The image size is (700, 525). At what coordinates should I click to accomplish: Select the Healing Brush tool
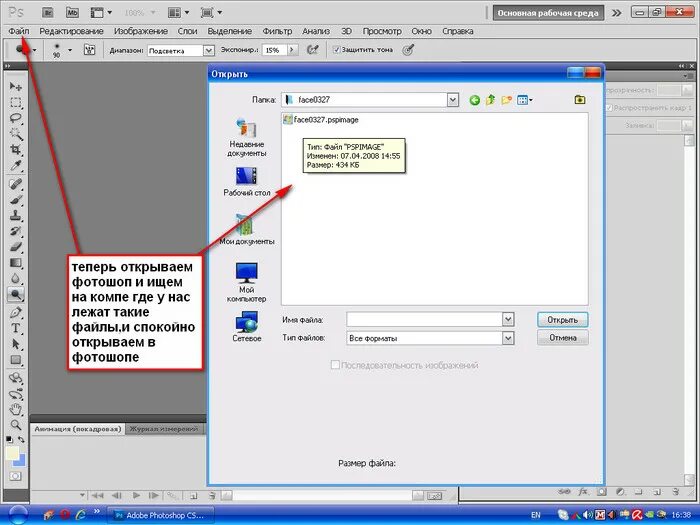[x=16, y=183]
